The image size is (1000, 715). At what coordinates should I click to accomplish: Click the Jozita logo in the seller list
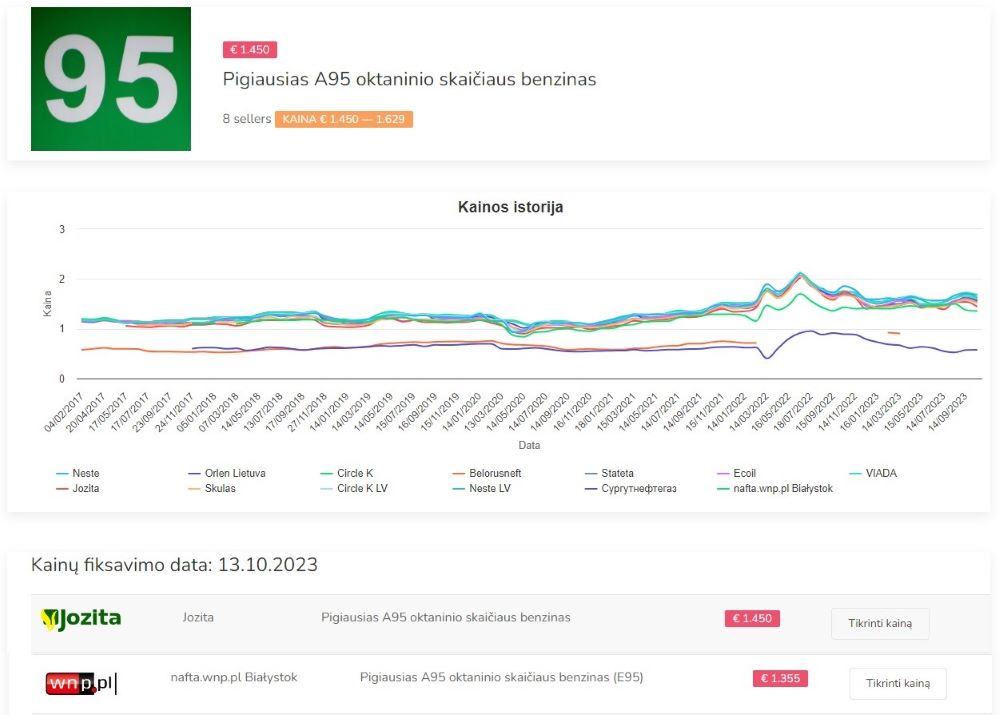pyautogui.click(x=80, y=619)
